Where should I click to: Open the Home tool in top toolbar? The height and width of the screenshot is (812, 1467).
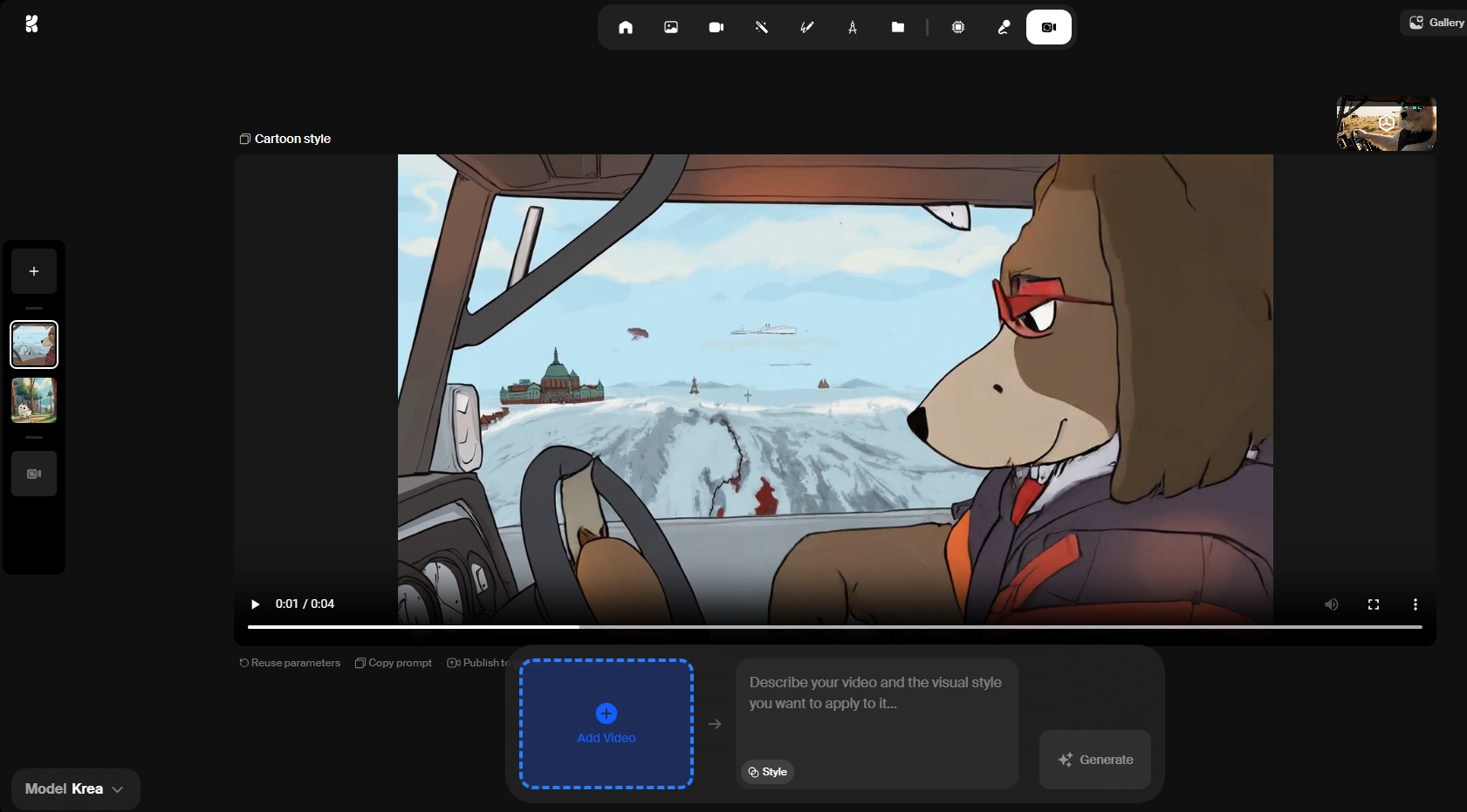(626, 27)
